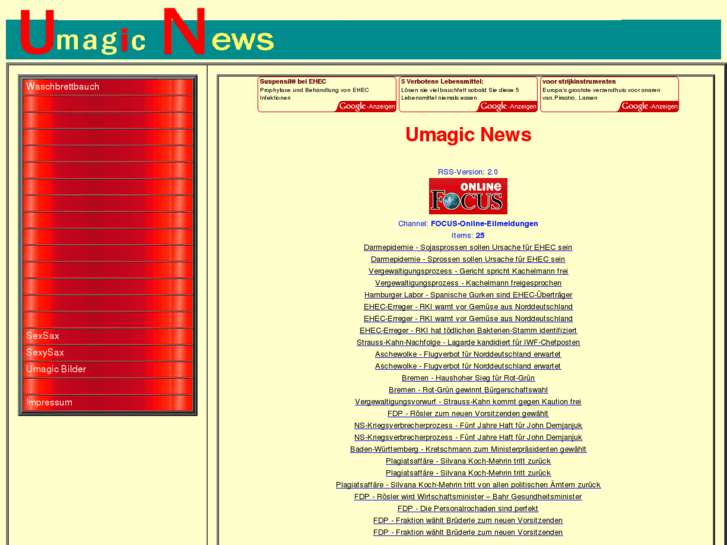
Task: Open the Waschbrettbauch menu entry
Action: 108,87
